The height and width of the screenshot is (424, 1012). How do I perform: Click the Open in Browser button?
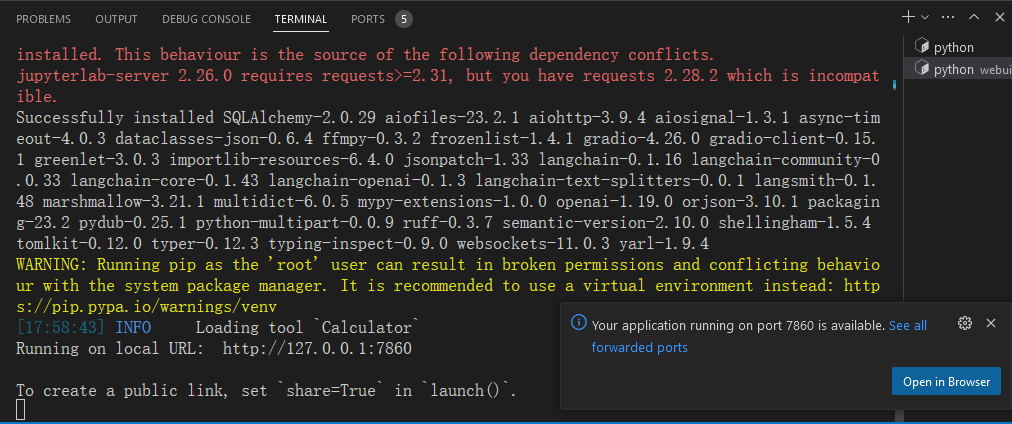click(946, 381)
